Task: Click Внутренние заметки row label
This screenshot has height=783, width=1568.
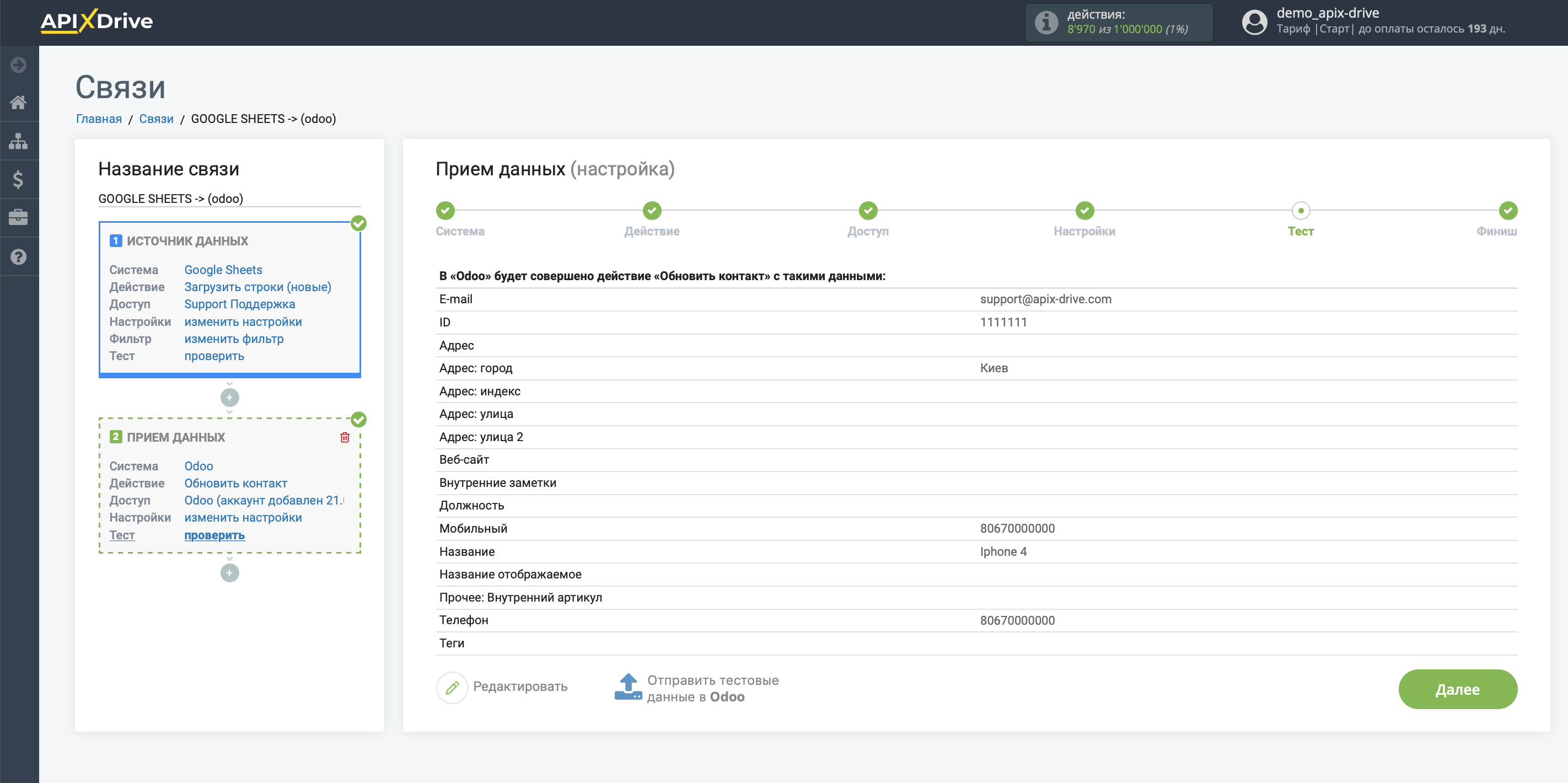Action: (x=497, y=483)
